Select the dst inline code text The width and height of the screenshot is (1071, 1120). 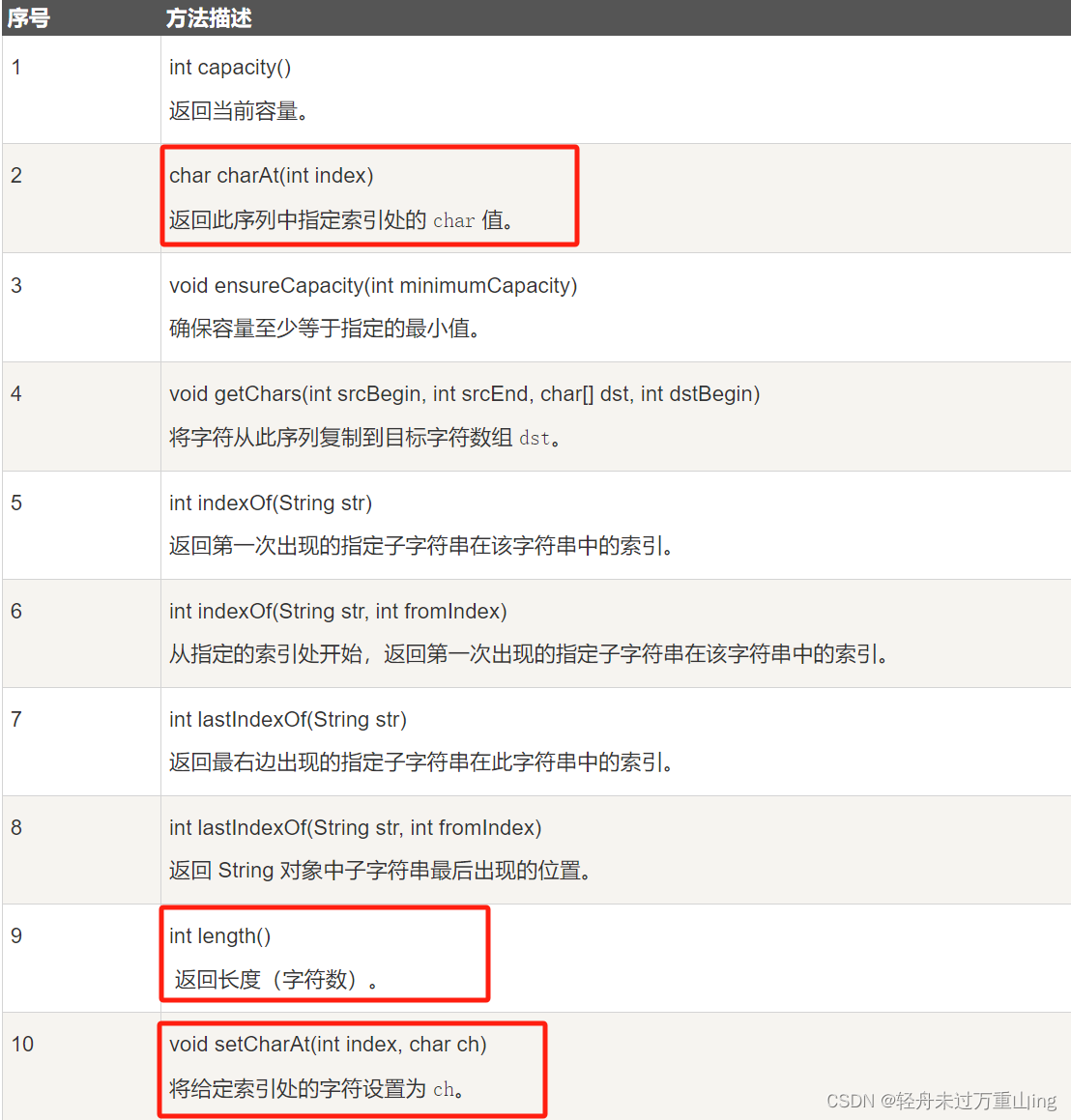(x=533, y=439)
